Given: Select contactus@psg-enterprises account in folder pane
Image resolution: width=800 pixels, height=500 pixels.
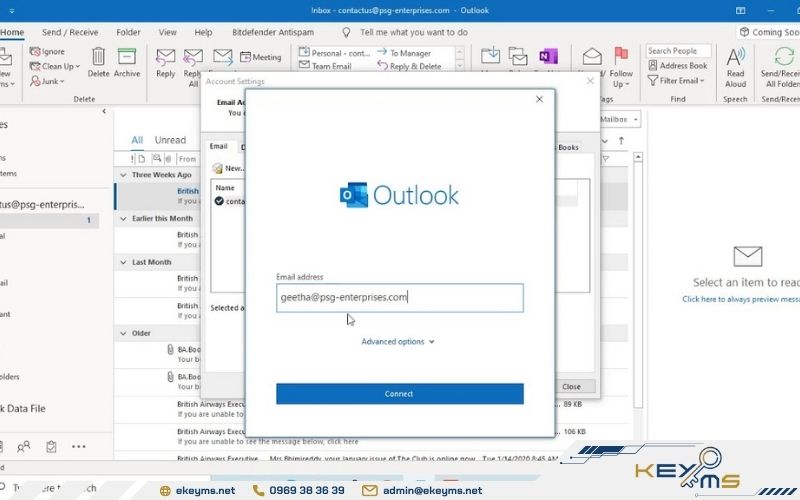Looking at the screenshot, I should click(x=42, y=205).
